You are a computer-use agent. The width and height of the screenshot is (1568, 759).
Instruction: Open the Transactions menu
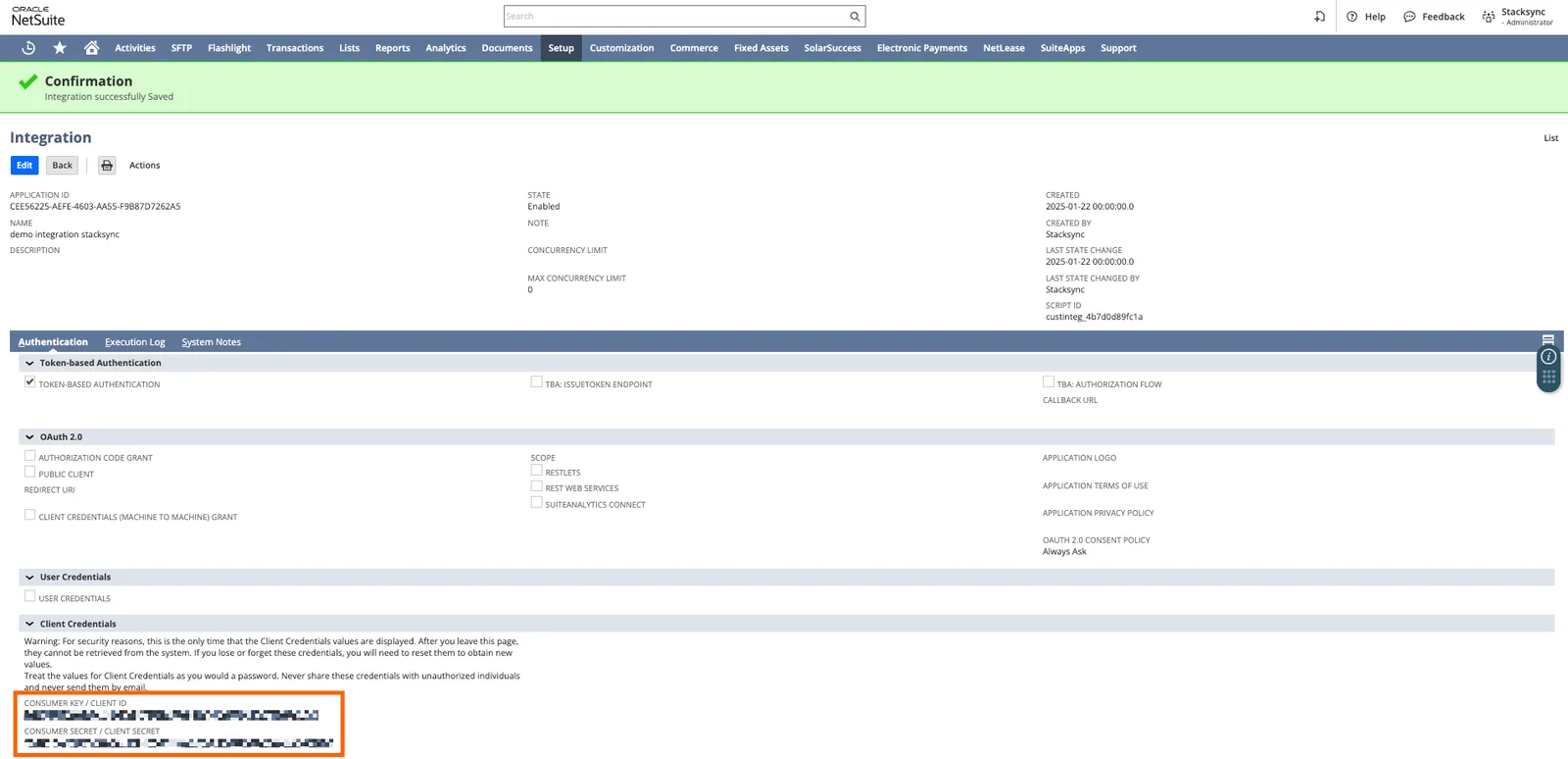coord(295,48)
